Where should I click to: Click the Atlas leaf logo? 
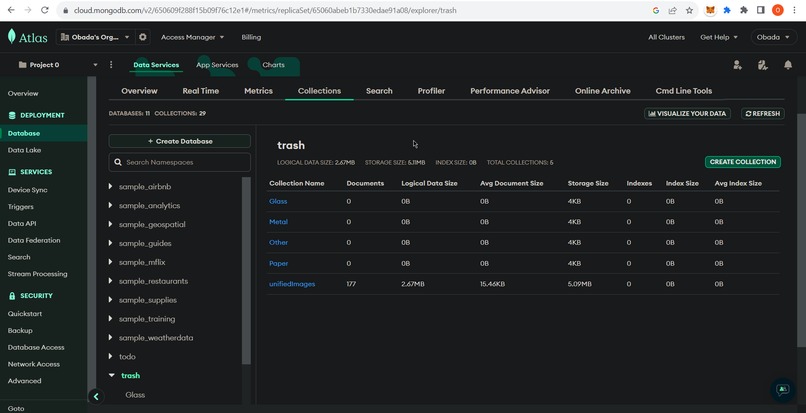pyautogui.click(x=12, y=37)
